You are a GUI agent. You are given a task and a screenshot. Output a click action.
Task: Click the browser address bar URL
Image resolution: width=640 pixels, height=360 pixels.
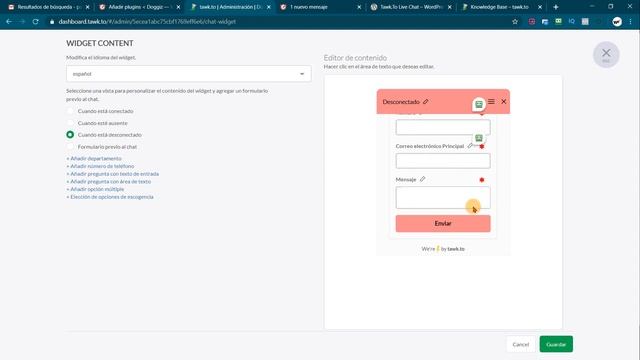click(x=147, y=22)
